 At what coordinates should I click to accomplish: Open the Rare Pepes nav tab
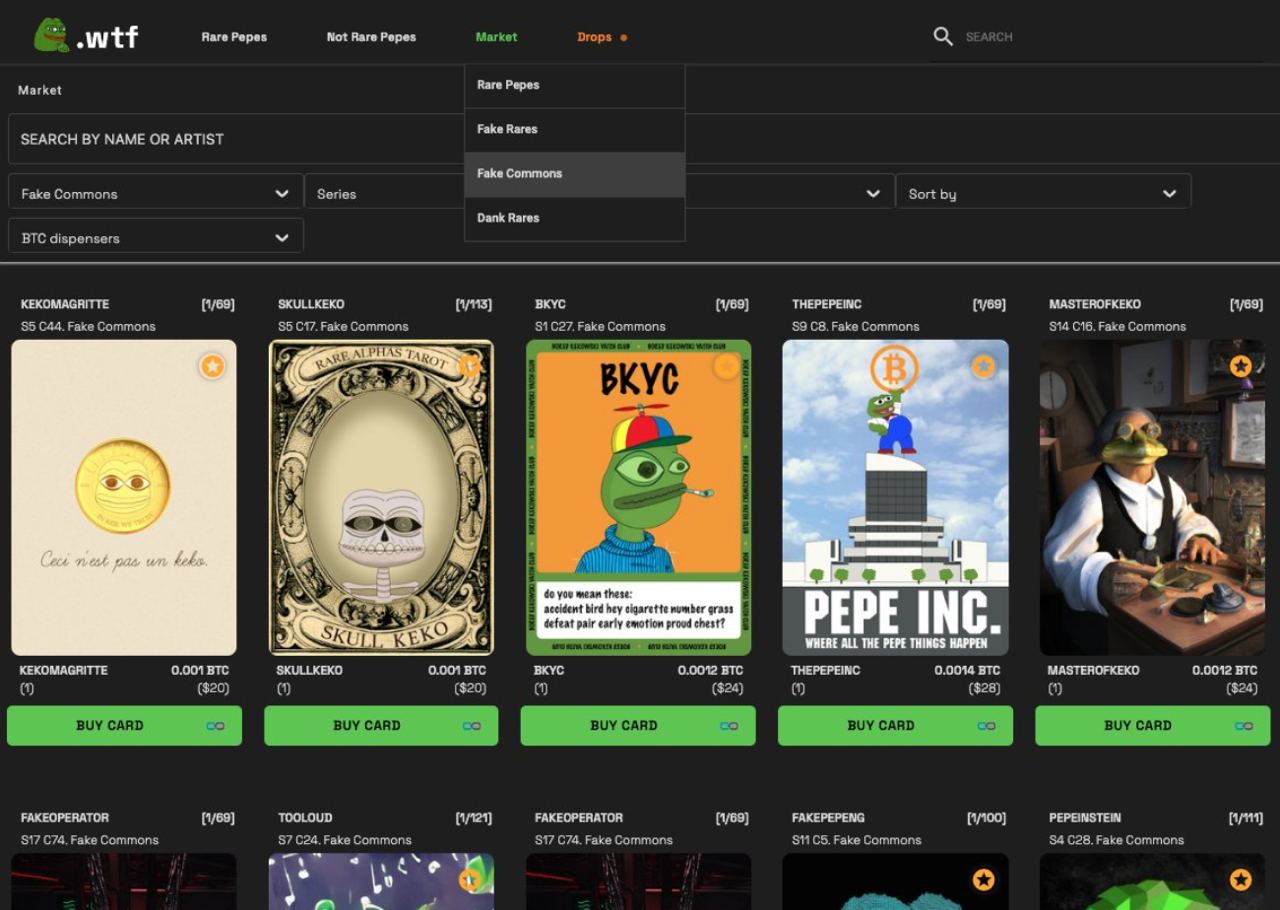pyautogui.click(x=234, y=37)
